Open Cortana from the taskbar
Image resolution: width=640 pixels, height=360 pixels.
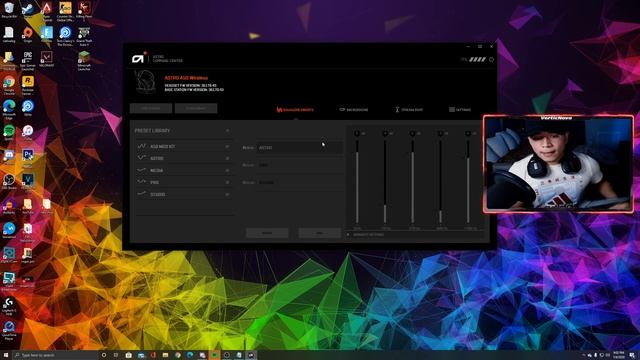coord(104,355)
